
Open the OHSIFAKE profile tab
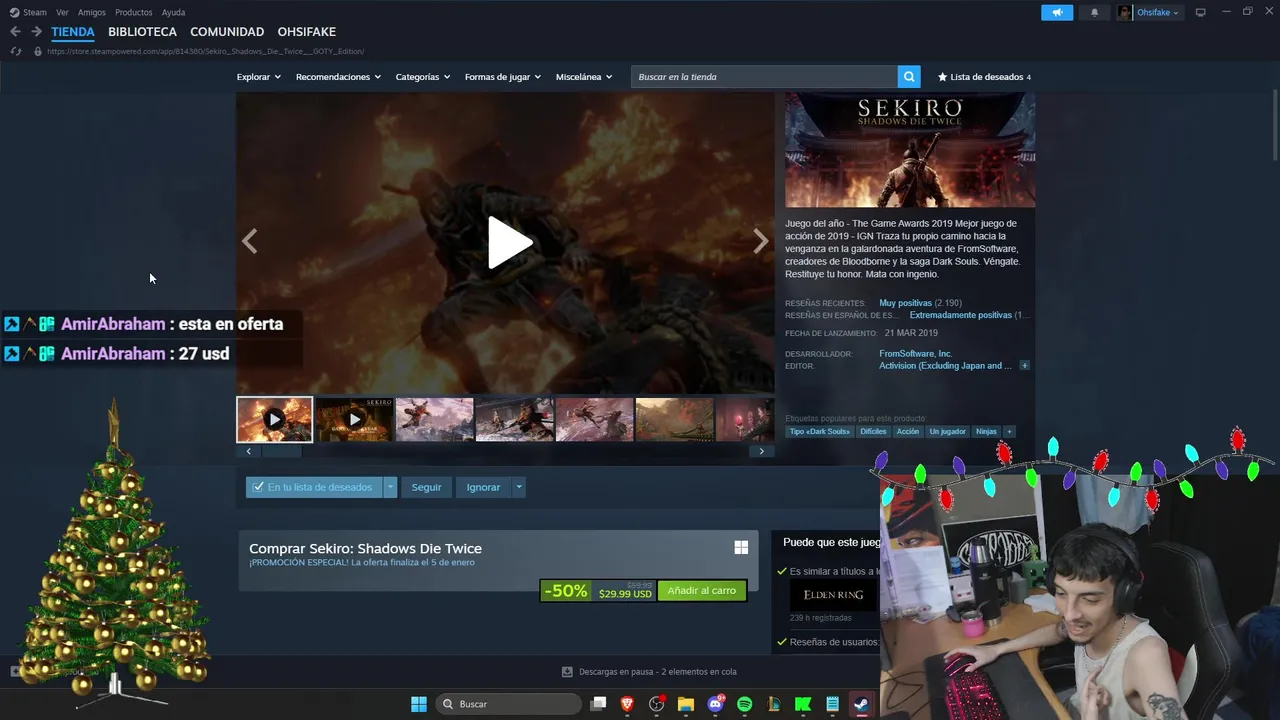(306, 32)
